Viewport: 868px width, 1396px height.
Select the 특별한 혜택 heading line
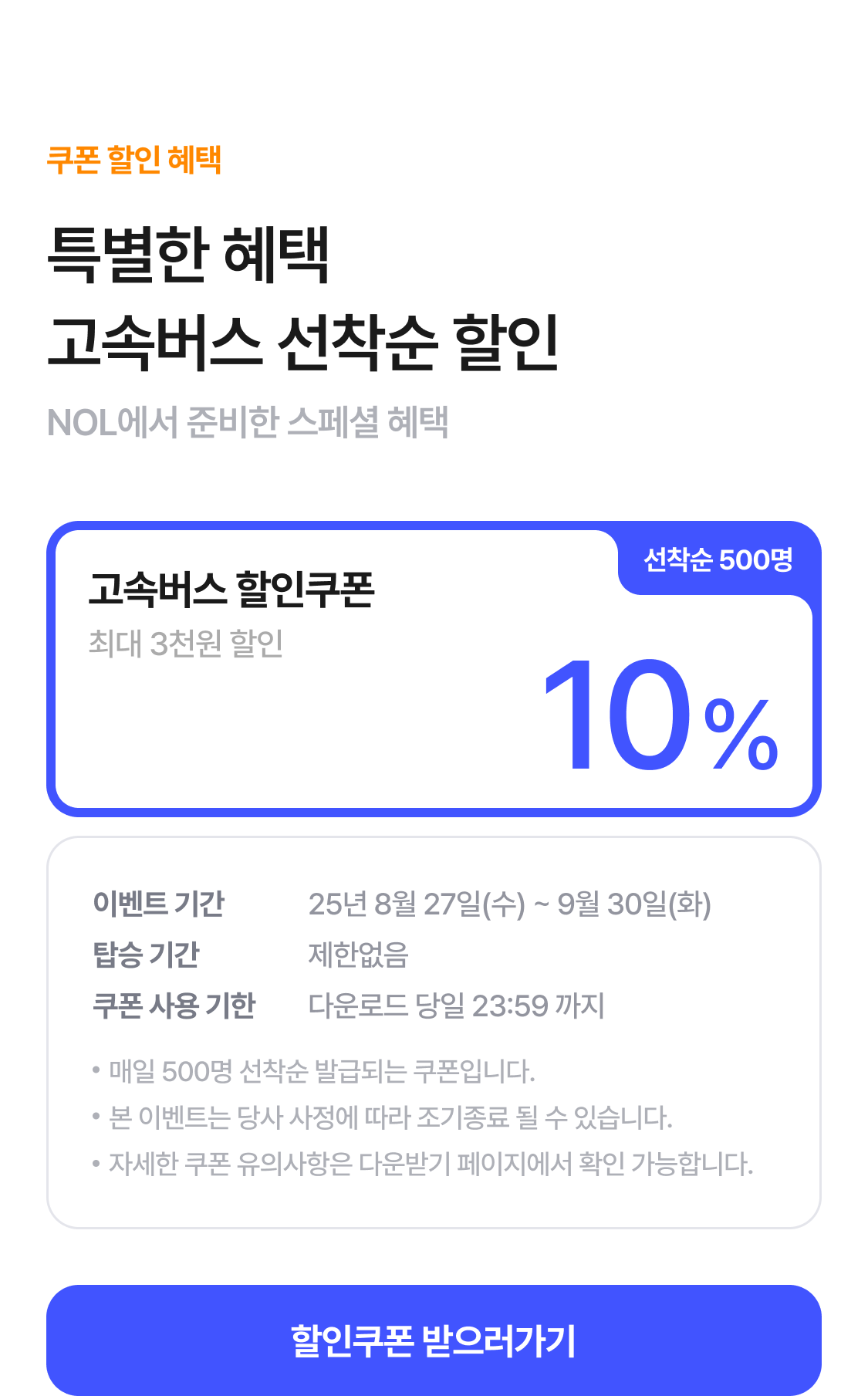pos(189,255)
